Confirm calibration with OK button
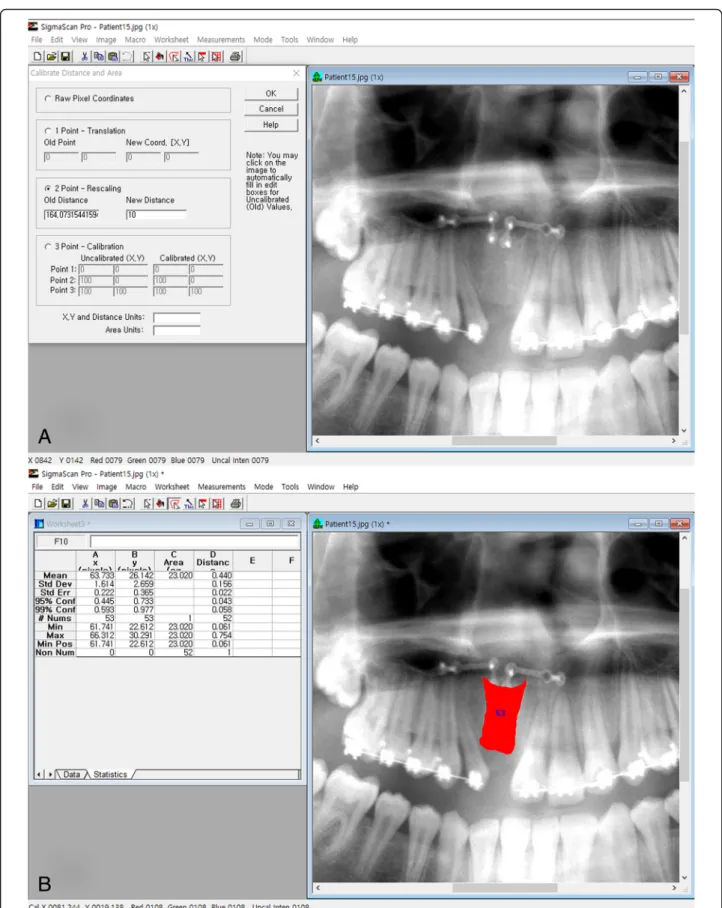 [x=271, y=93]
